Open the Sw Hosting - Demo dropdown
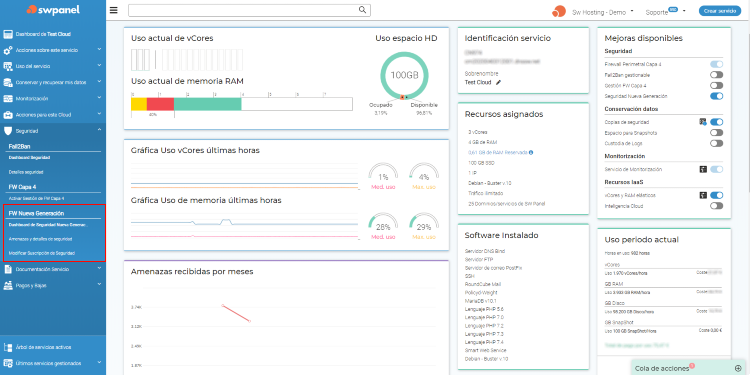Image resolution: width=750 pixels, height=375 pixels. (x=603, y=12)
